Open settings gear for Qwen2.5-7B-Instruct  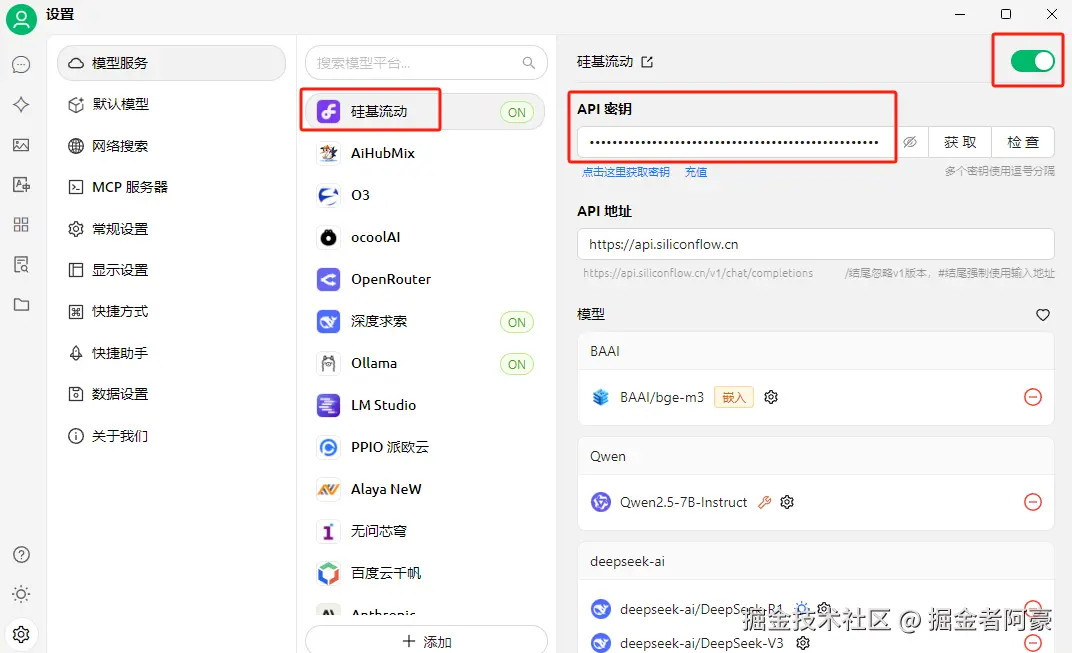[787, 503]
